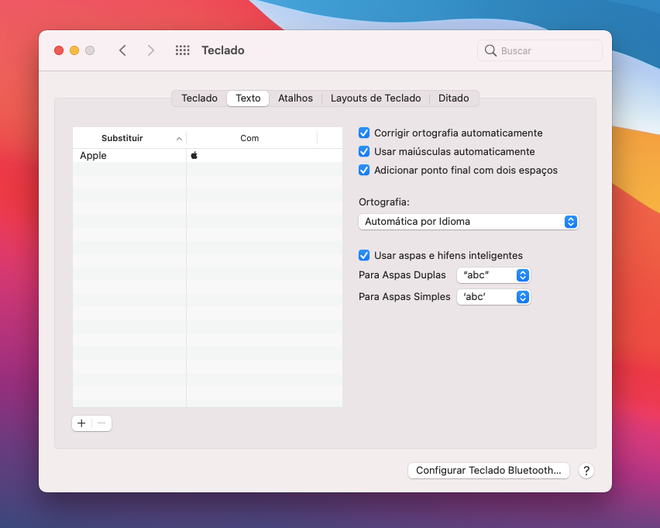Go back with the left chevron
660x528 pixels.
(122, 51)
